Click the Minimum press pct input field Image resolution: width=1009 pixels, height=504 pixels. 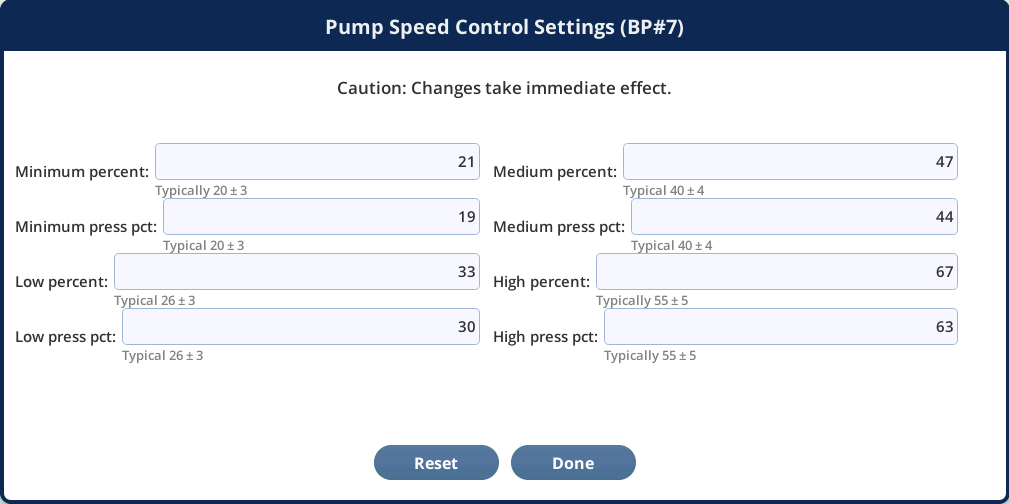[x=321, y=217]
